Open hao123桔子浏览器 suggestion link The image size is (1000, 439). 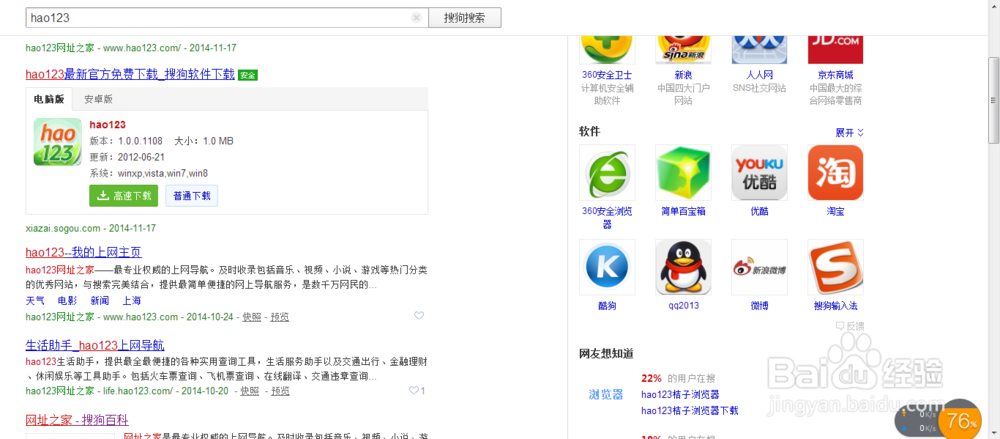[x=680, y=394]
